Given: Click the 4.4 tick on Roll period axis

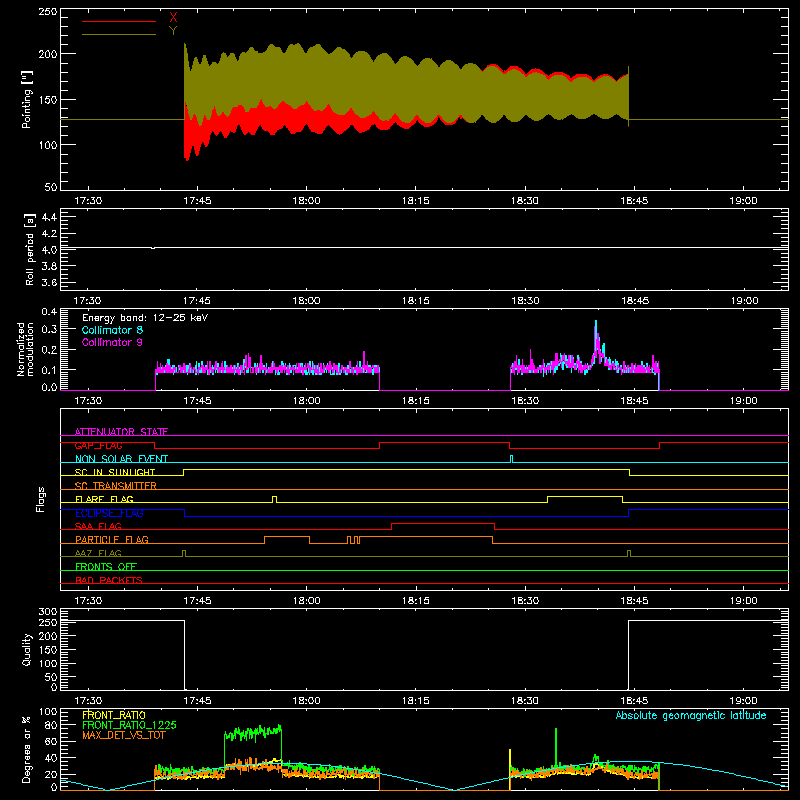Looking at the screenshot, I should [x=49, y=217].
